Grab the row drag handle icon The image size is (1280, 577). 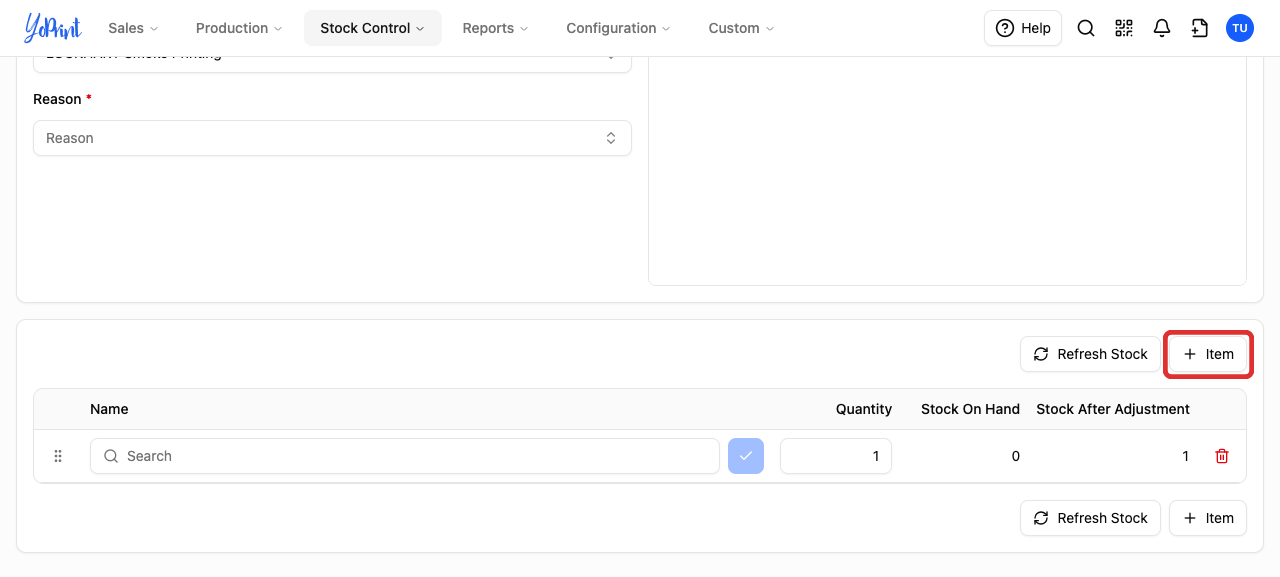point(58,456)
